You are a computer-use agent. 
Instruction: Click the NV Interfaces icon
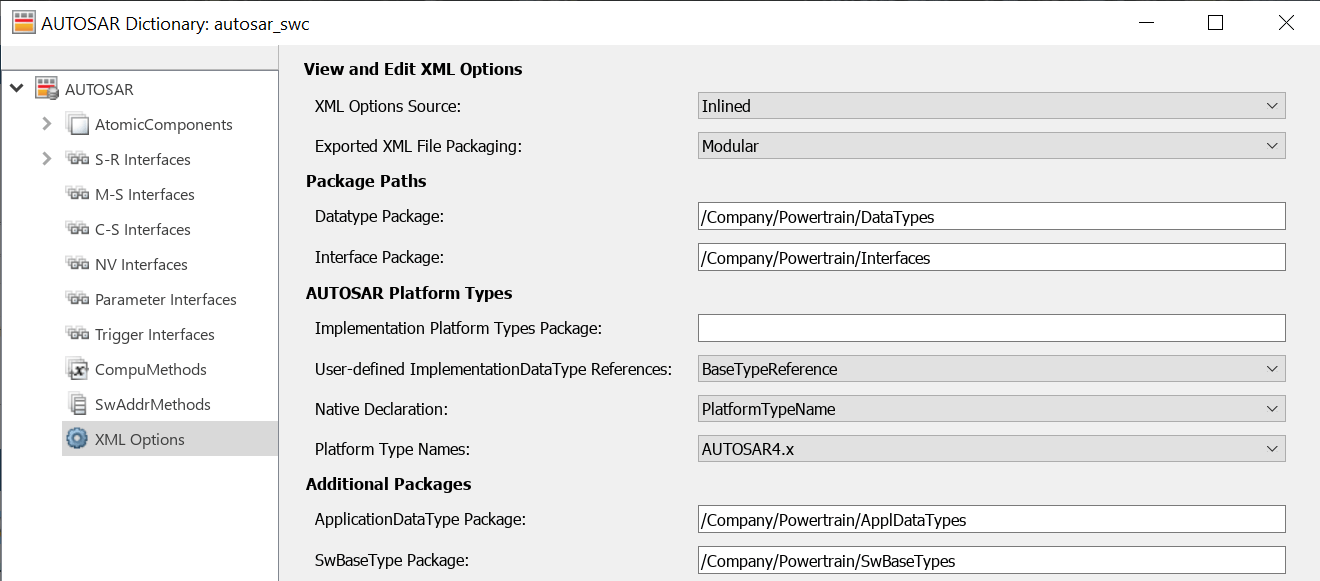pyautogui.click(x=77, y=264)
